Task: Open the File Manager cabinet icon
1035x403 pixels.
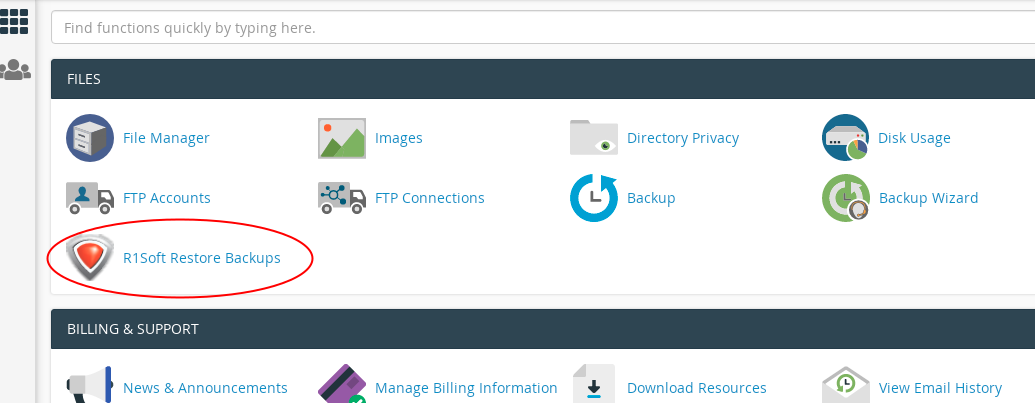Action: [x=90, y=138]
